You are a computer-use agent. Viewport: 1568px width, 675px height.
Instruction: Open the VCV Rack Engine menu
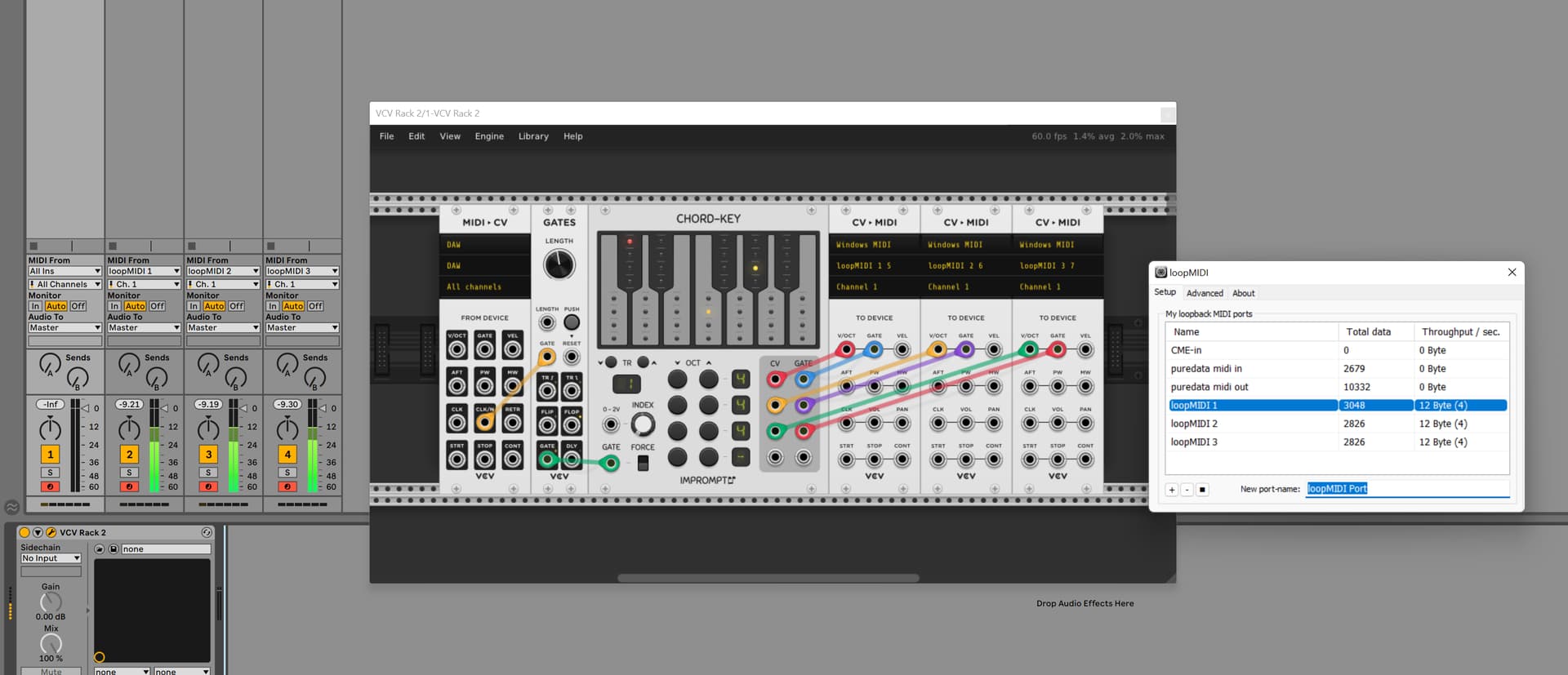489,136
